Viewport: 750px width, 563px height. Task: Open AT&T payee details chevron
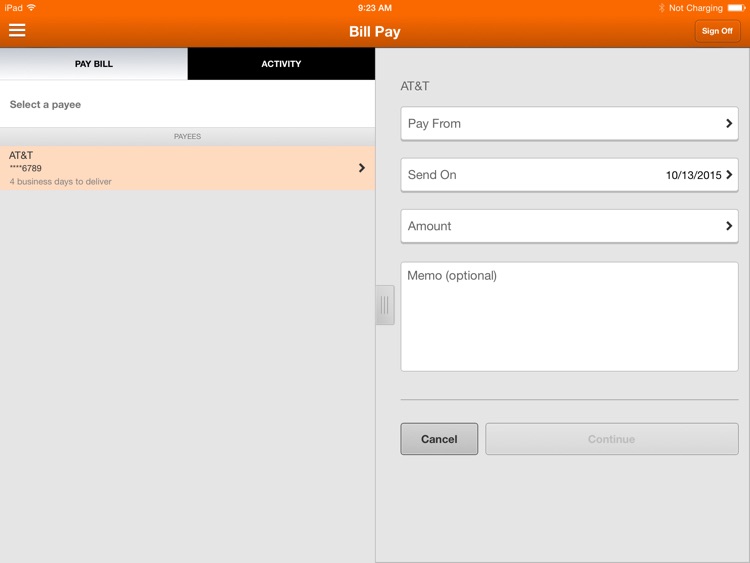(362, 168)
